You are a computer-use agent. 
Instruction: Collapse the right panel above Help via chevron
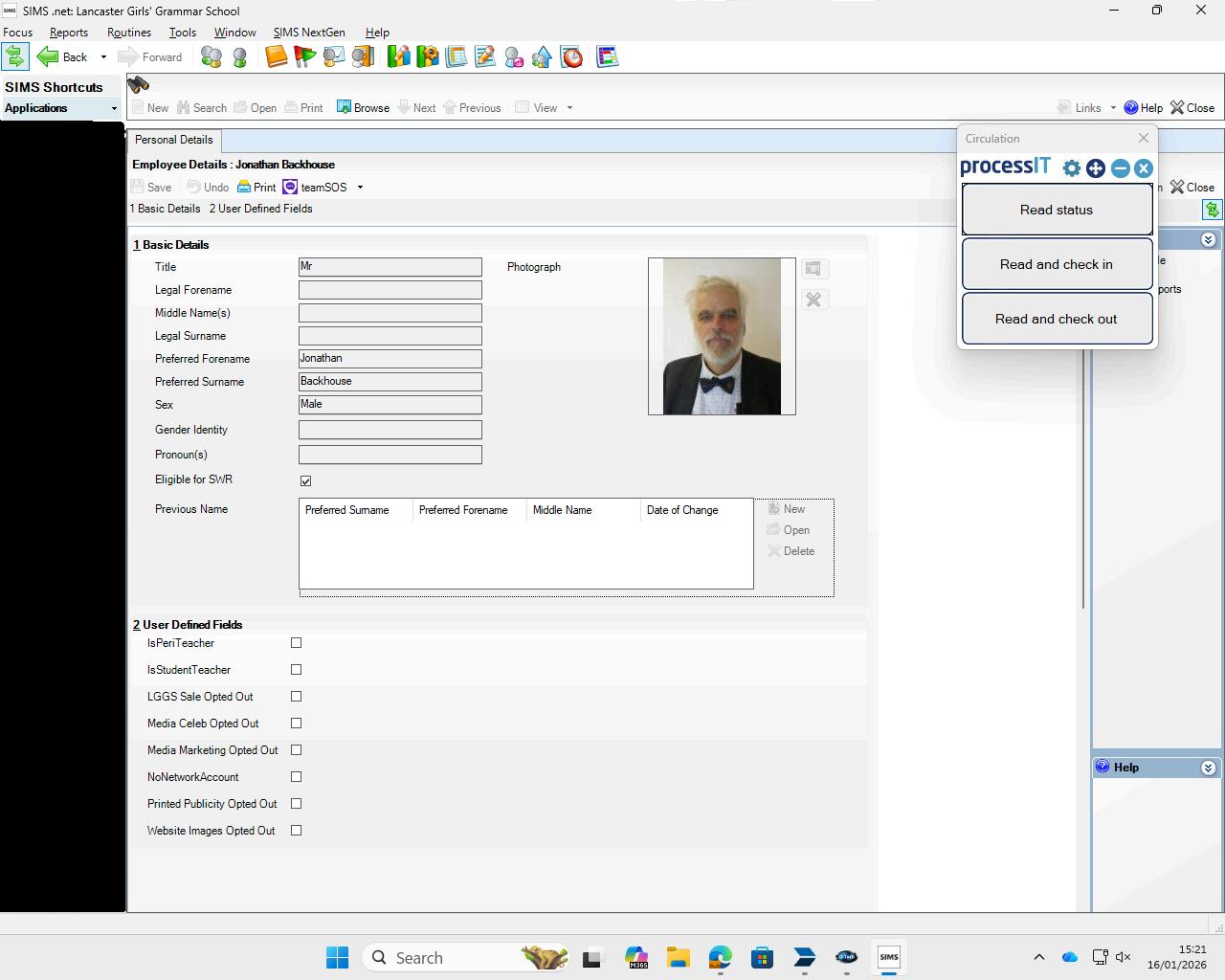point(1208,239)
